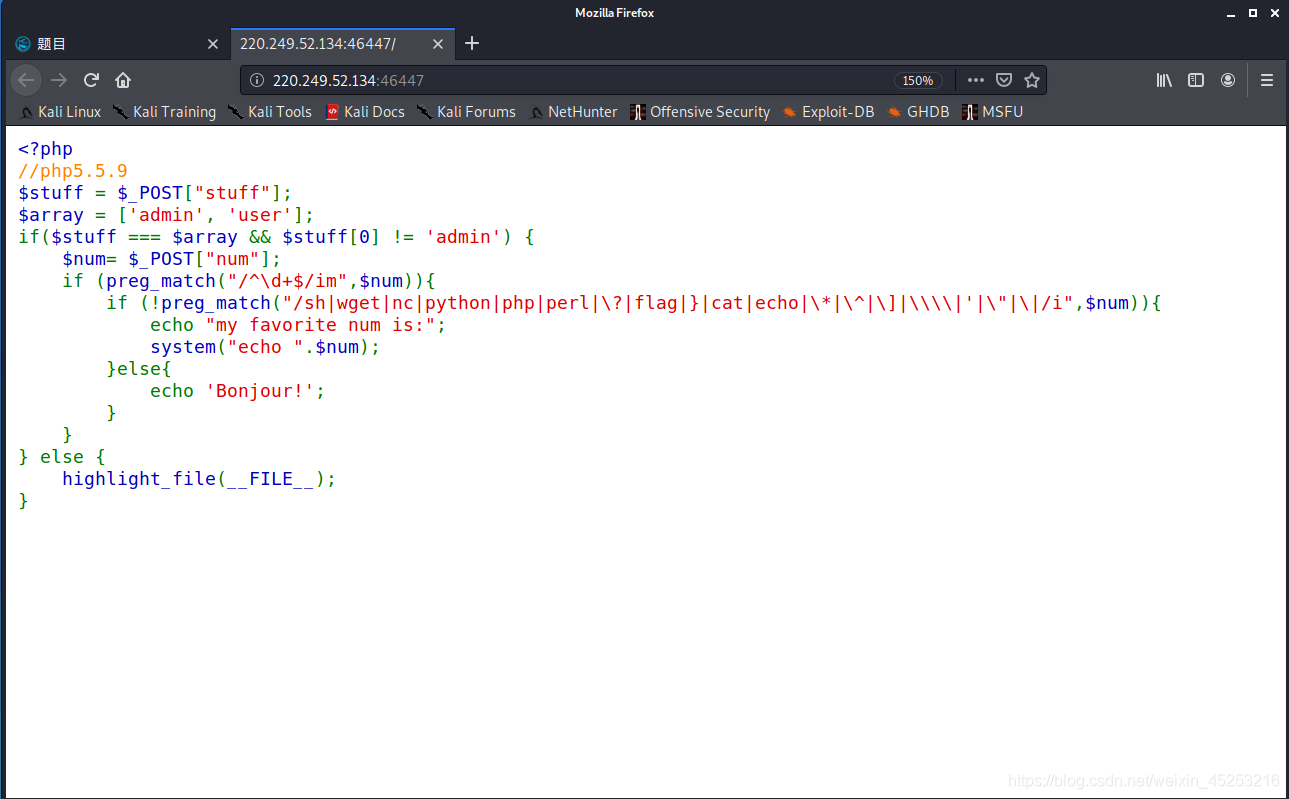Maximize the Firefox window
The height and width of the screenshot is (799, 1289).
(1251, 13)
